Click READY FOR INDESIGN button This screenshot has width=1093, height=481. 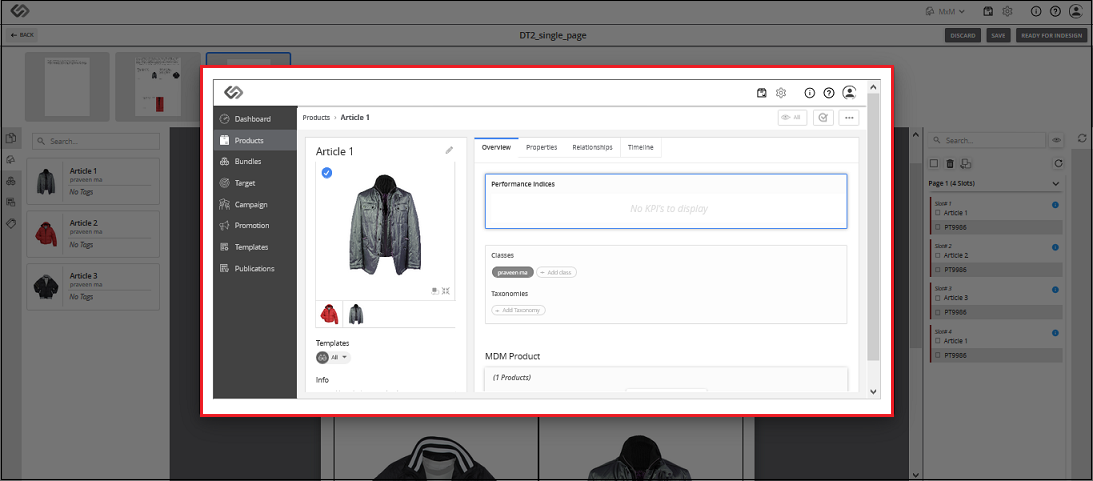point(1050,35)
